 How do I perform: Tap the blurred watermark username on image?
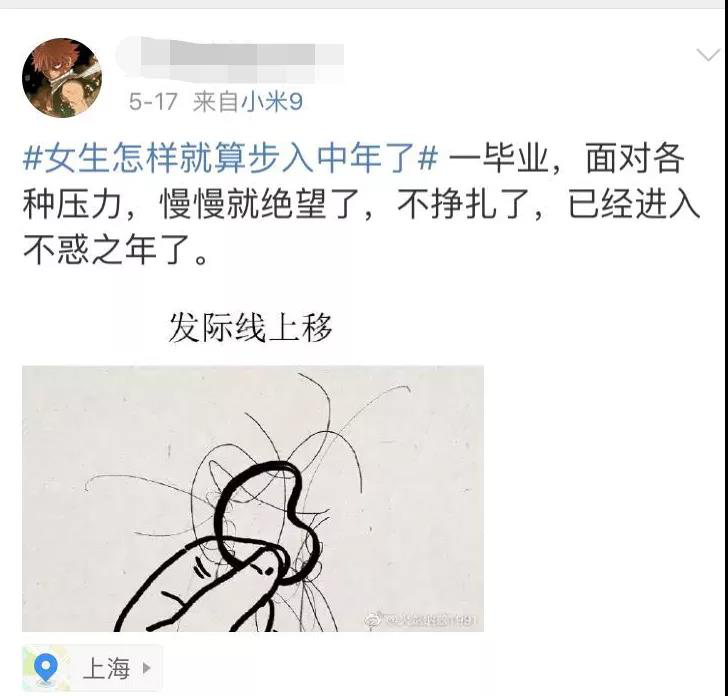430,620
